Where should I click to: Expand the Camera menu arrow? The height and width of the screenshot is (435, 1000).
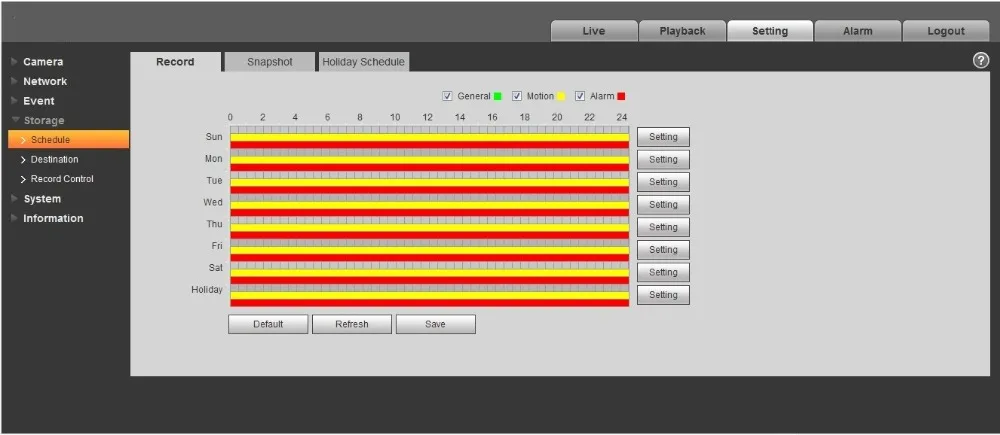14,62
